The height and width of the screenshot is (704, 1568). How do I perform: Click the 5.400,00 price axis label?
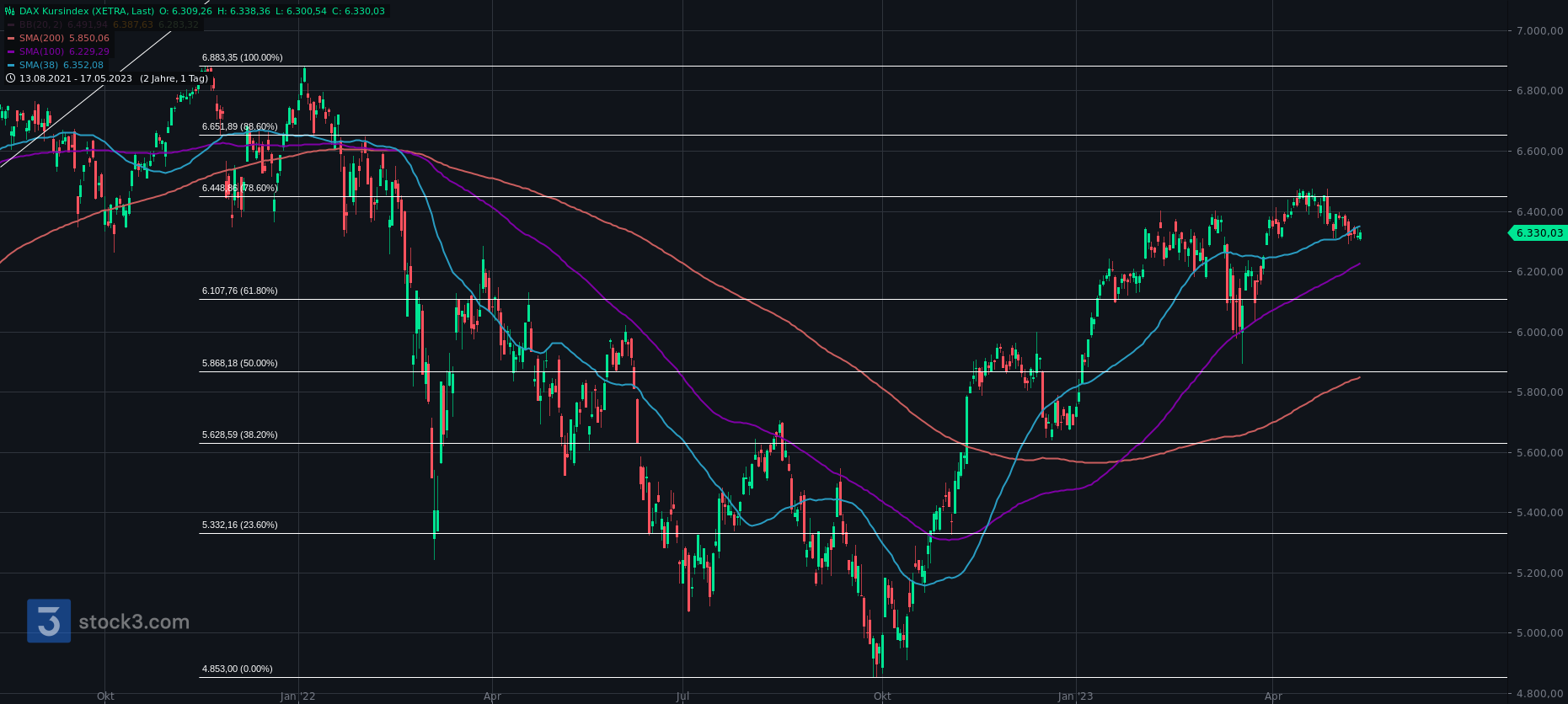(1539, 513)
